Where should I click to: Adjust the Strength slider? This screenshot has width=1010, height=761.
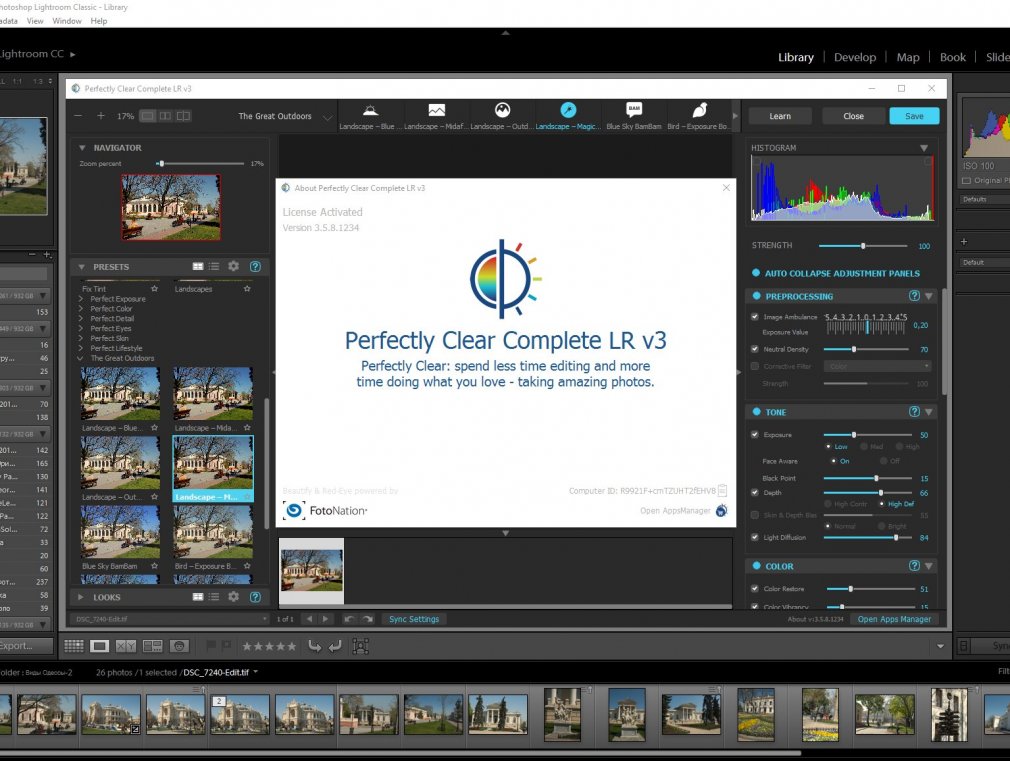click(x=863, y=246)
